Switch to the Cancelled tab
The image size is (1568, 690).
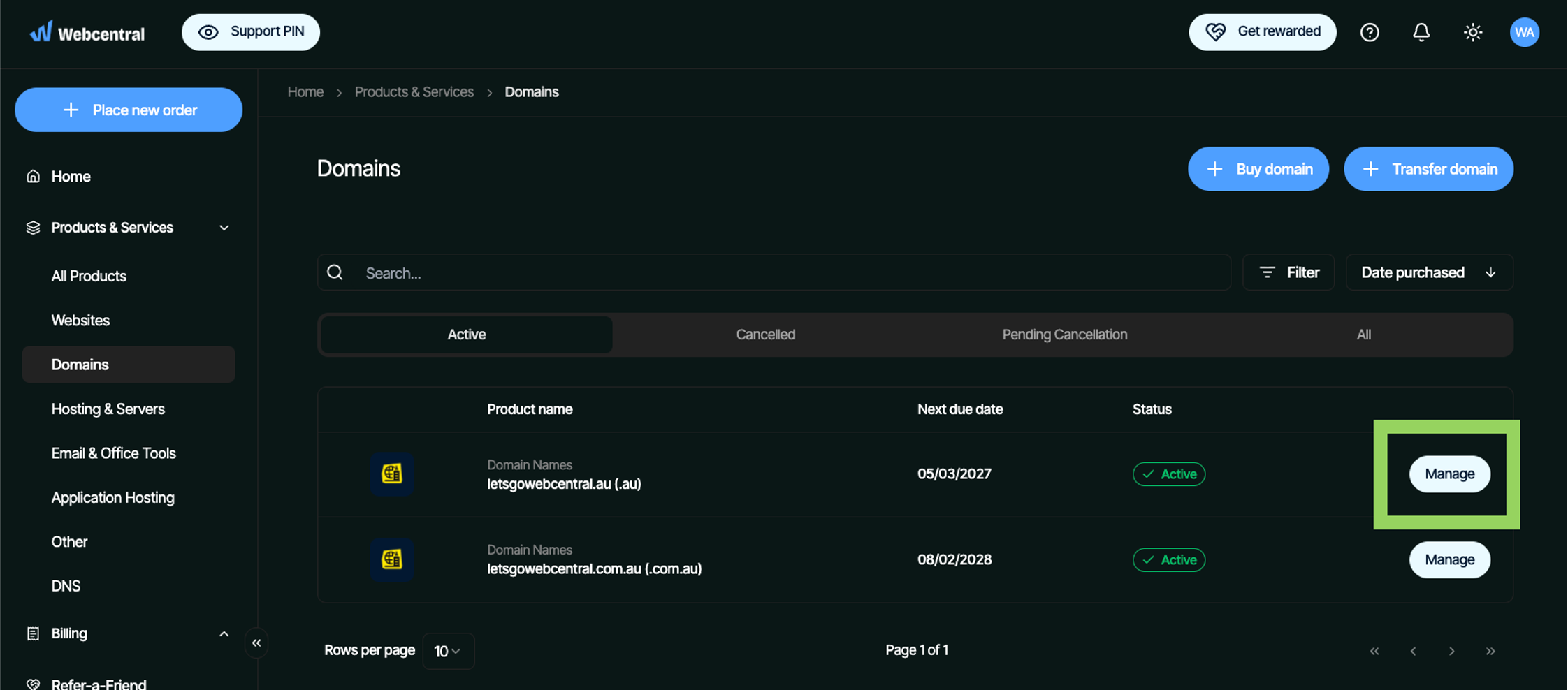click(766, 335)
